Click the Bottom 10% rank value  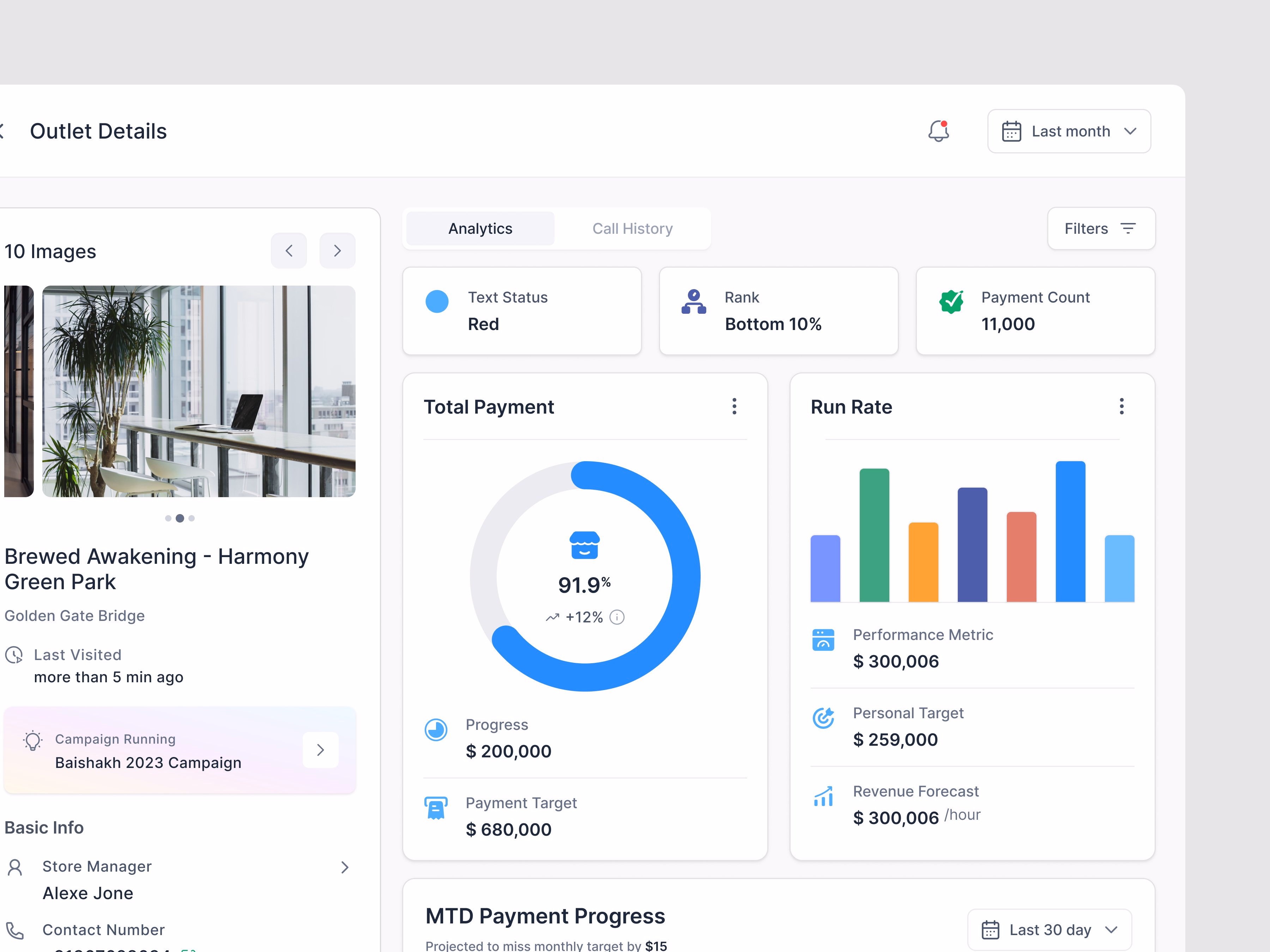(x=773, y=324)
